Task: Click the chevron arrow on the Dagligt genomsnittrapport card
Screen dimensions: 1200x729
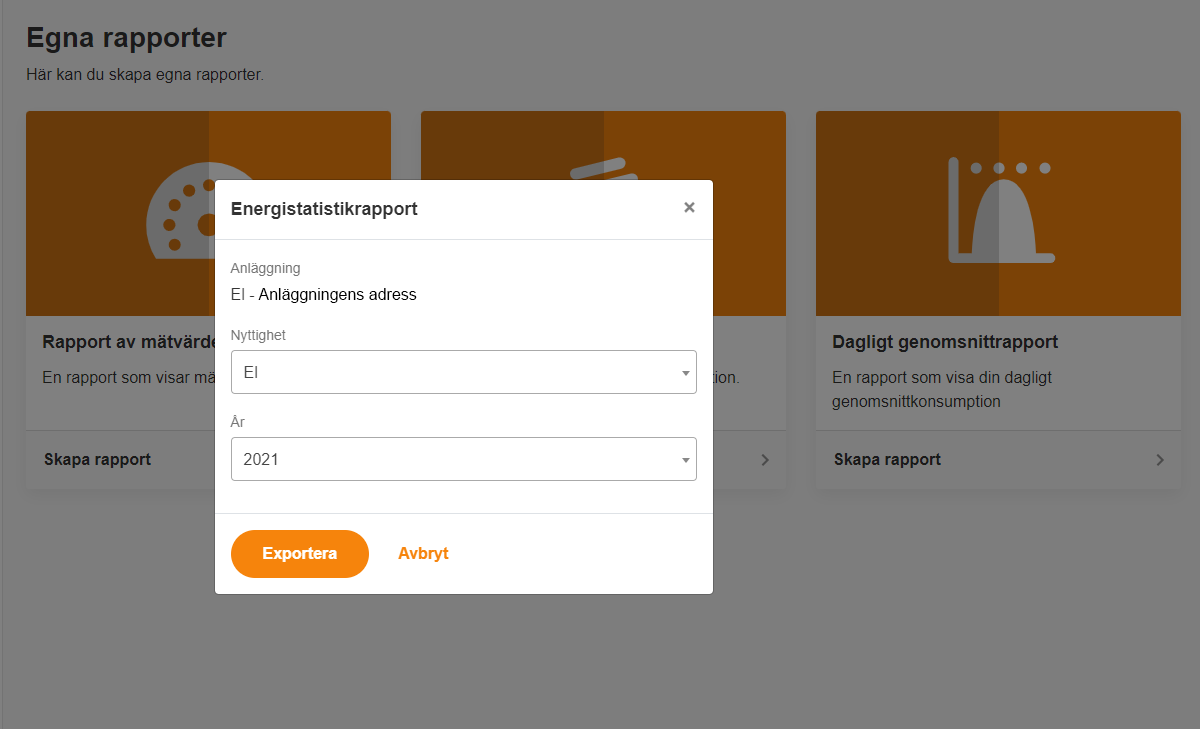Action: pyautogui.click(x=1160, y=460)
